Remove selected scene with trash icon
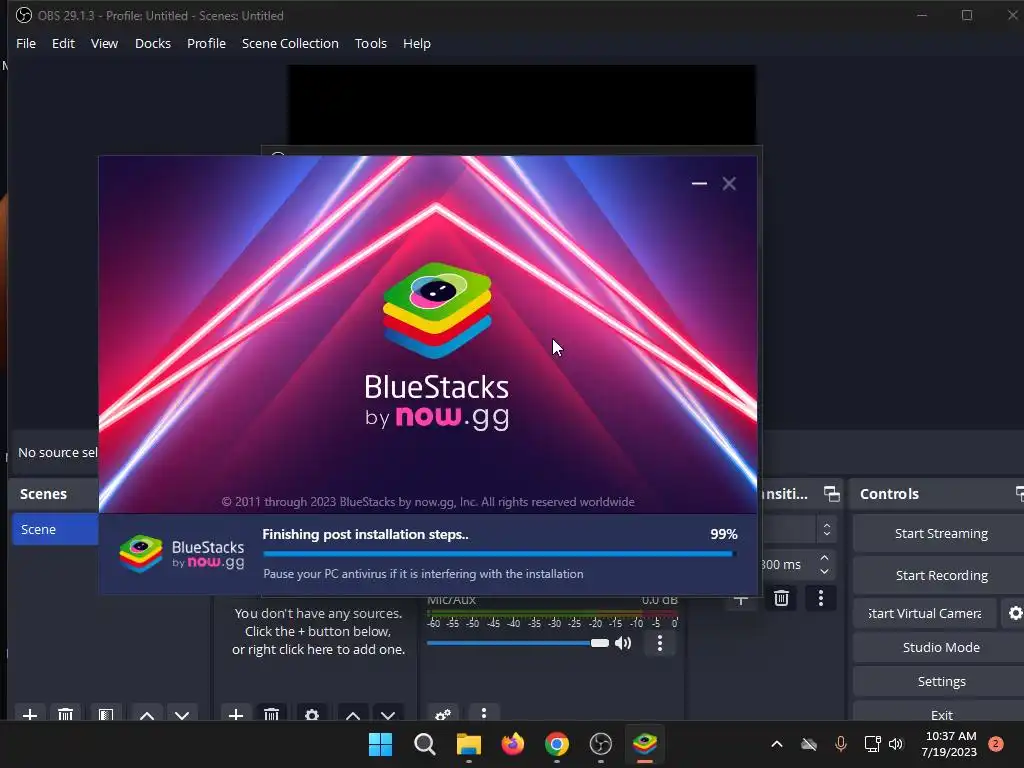1024x768 pixels. 65,715
